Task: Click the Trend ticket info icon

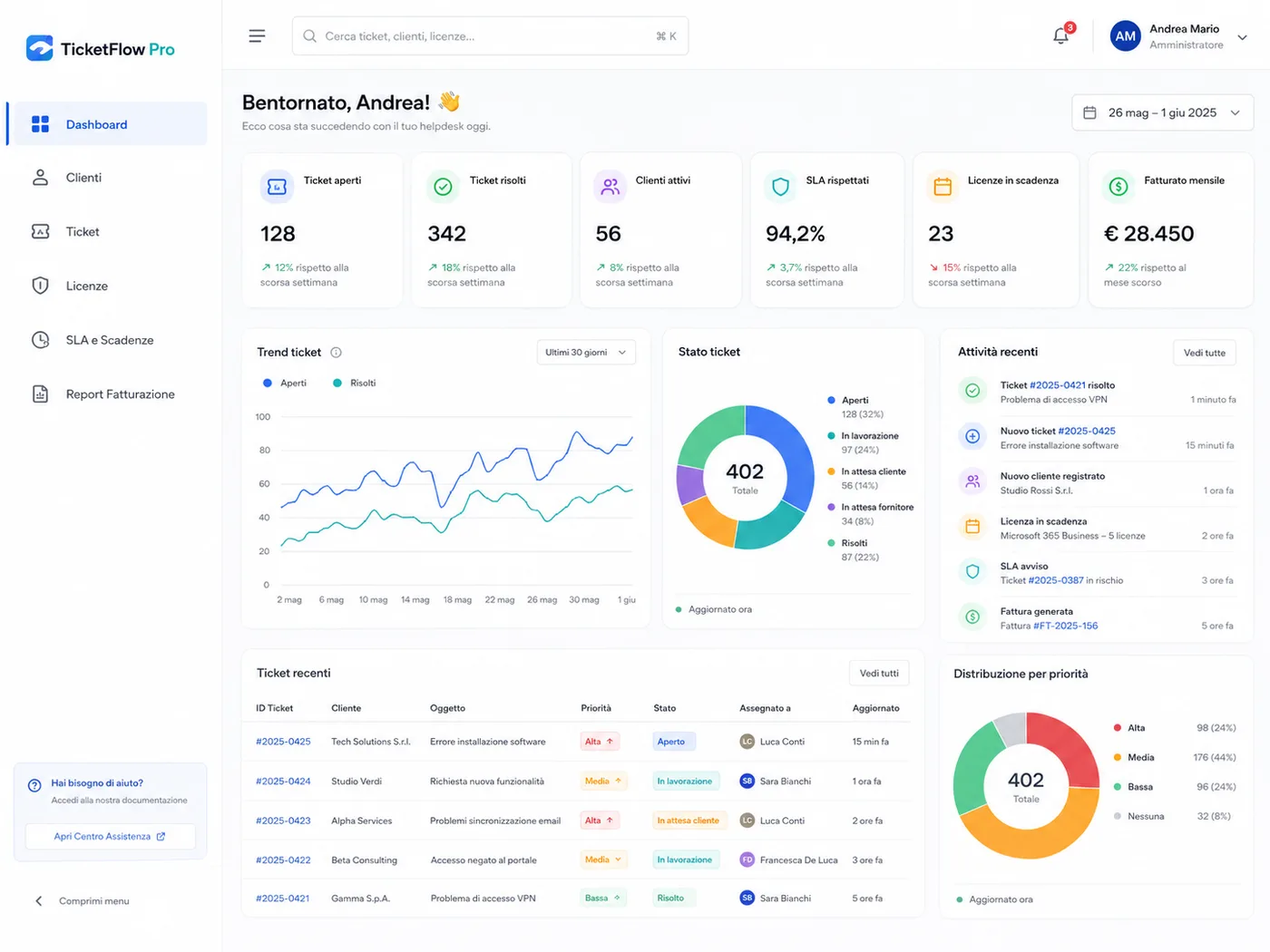Action: [x=336, y=352]
